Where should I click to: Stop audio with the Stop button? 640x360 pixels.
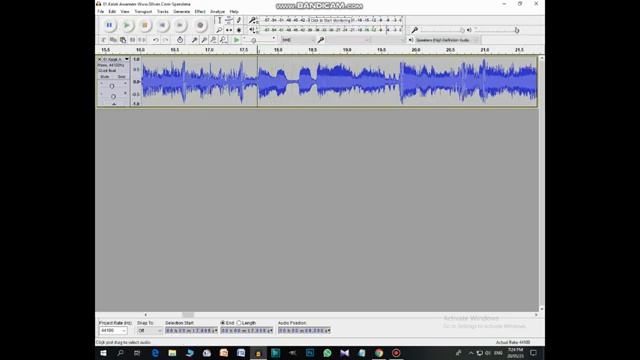[x=144, y=25]
